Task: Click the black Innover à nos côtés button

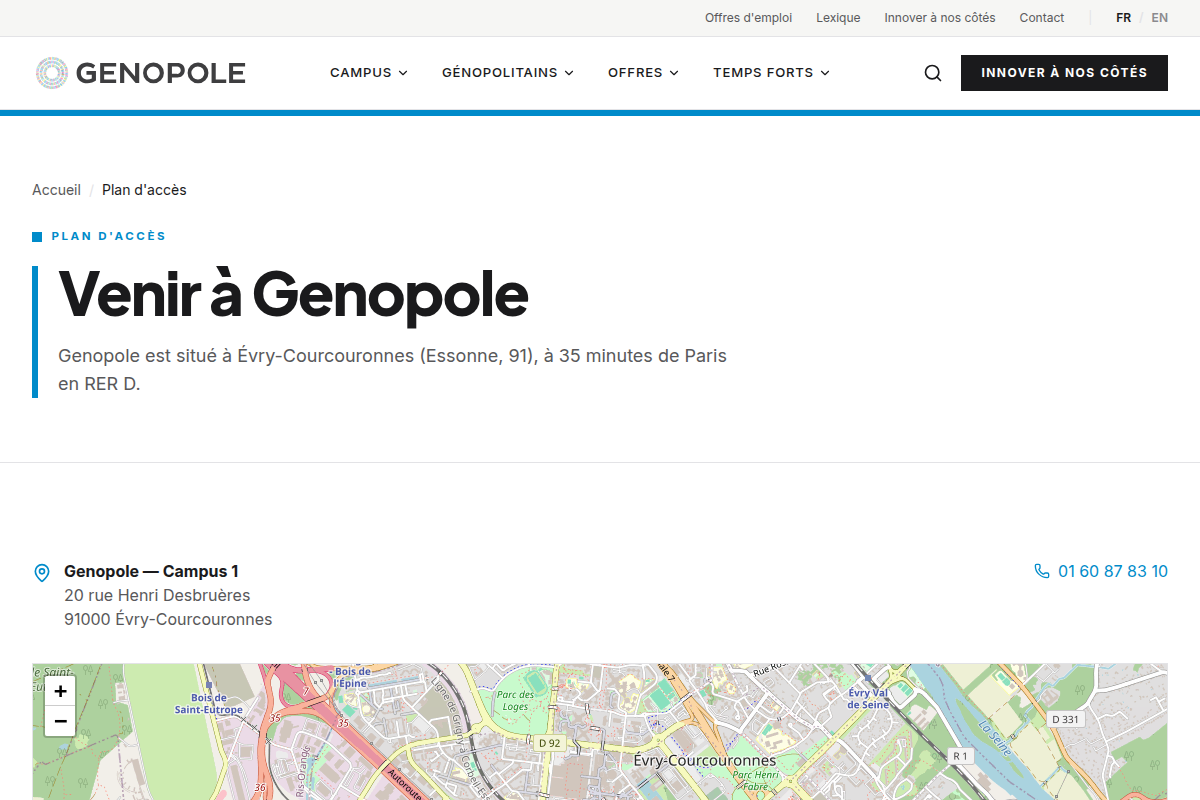Action: (x=1064, y=73)
